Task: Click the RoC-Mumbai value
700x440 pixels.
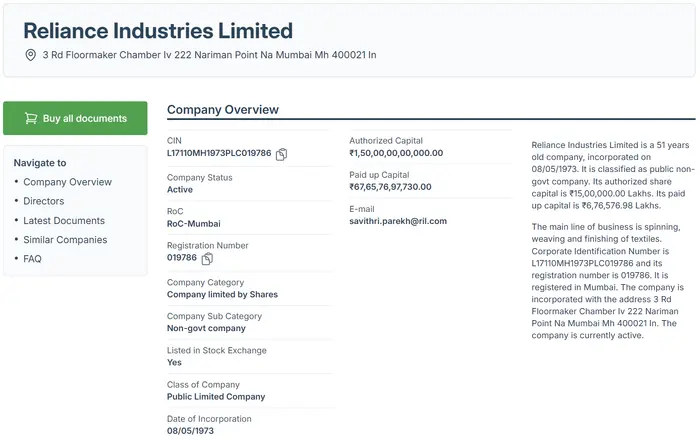Action: click(194, 224)
